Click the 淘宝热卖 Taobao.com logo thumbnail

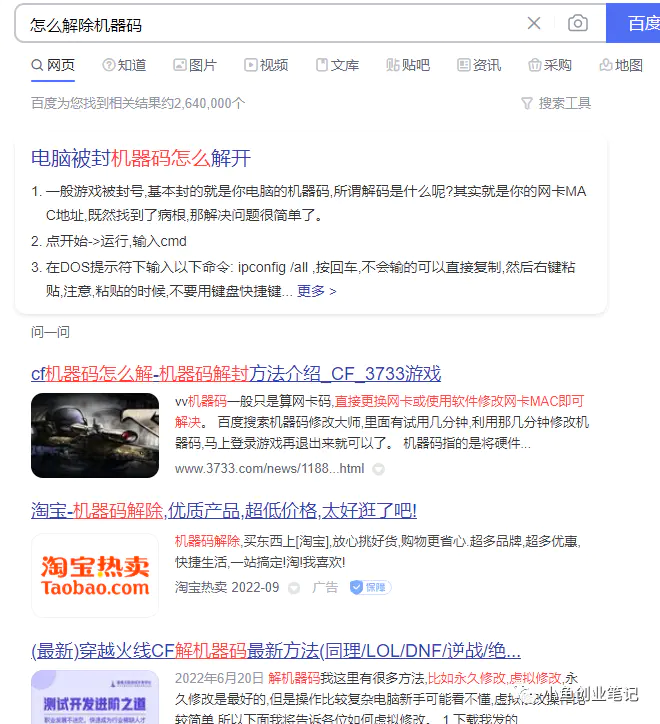pos(95,576)
